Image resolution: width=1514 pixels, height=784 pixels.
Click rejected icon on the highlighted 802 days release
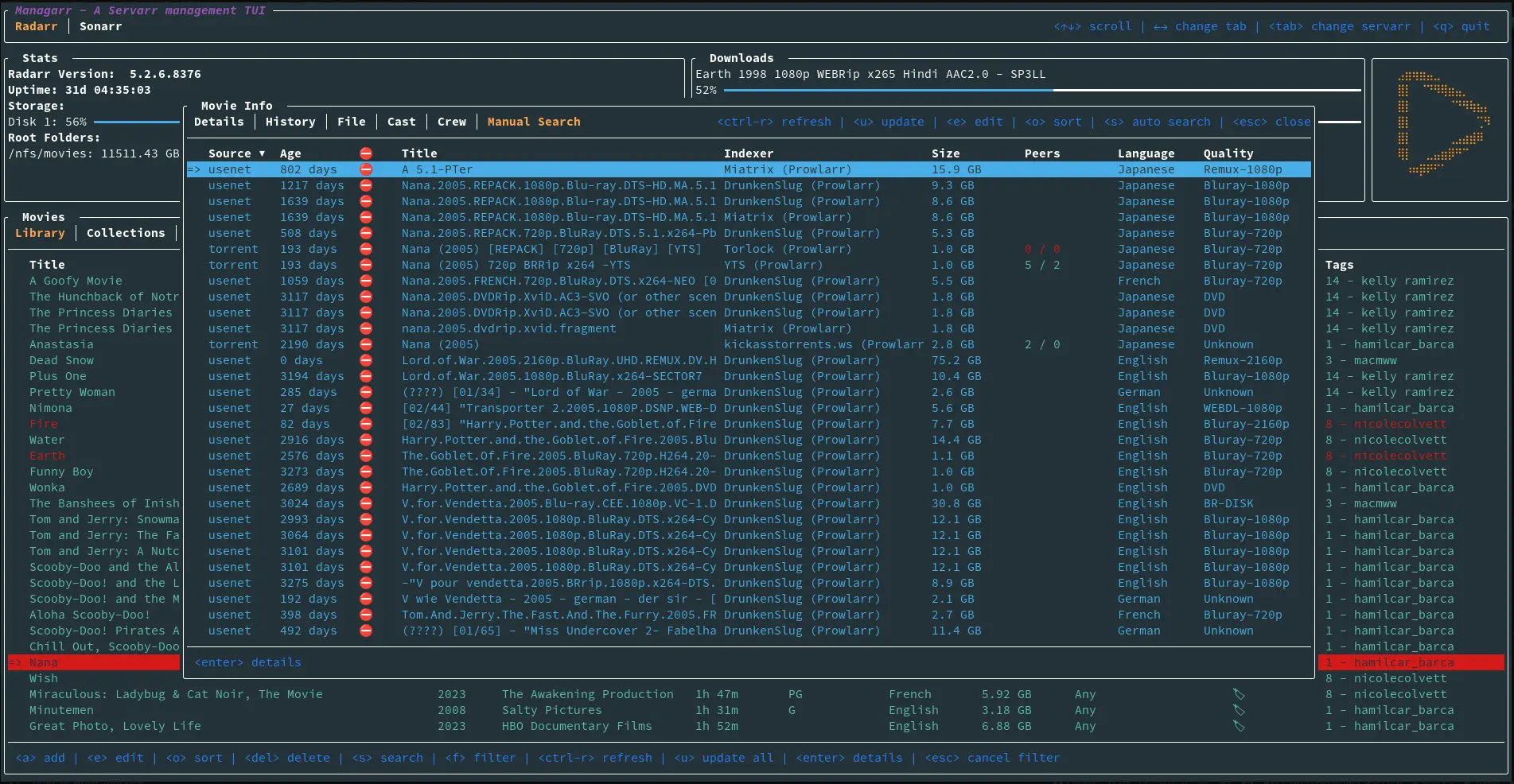(x=366, y=169)
